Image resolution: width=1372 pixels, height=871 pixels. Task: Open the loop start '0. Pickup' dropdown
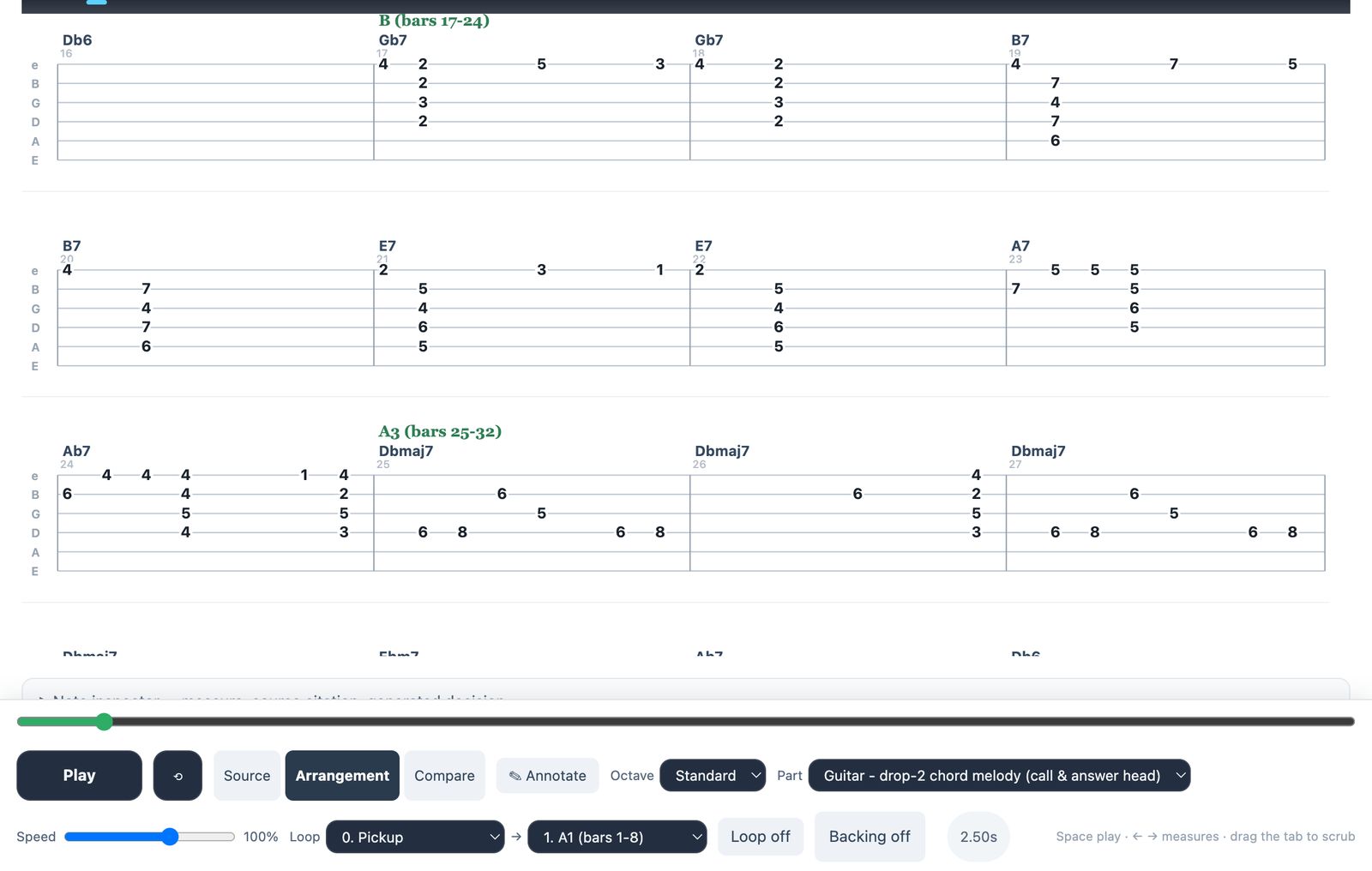[x=415, y=838]
